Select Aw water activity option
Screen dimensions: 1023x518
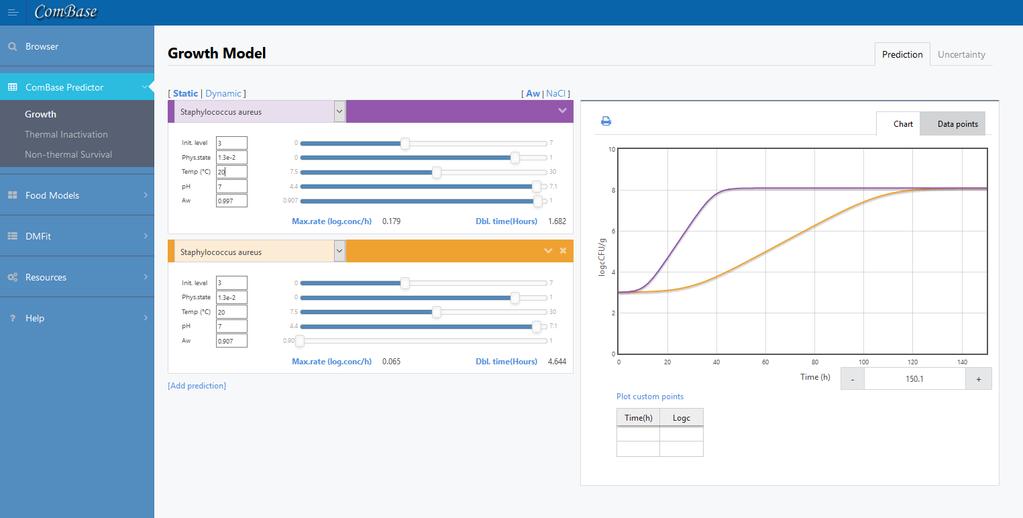[x=533, y=93]
